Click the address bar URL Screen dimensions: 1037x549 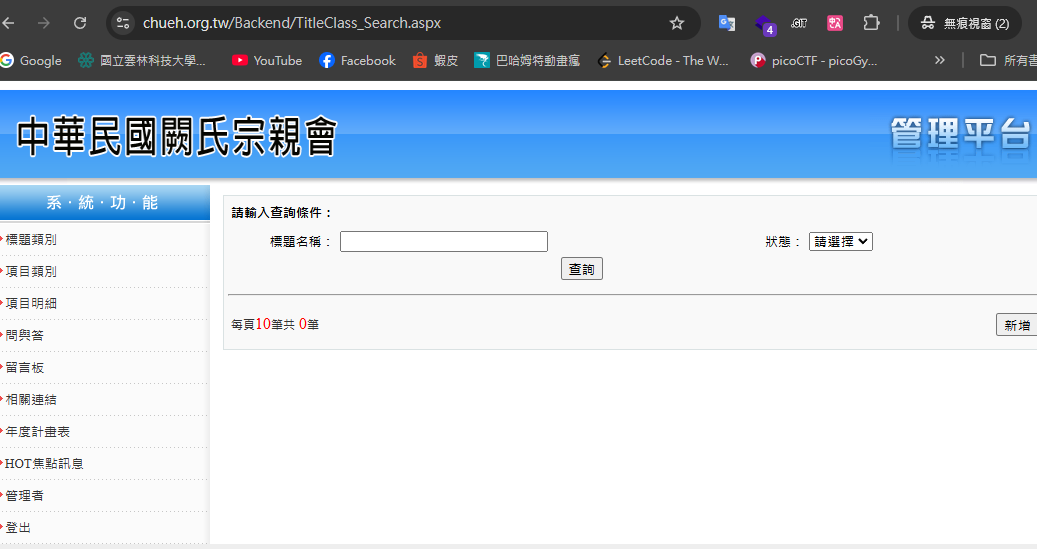[292, 23]
